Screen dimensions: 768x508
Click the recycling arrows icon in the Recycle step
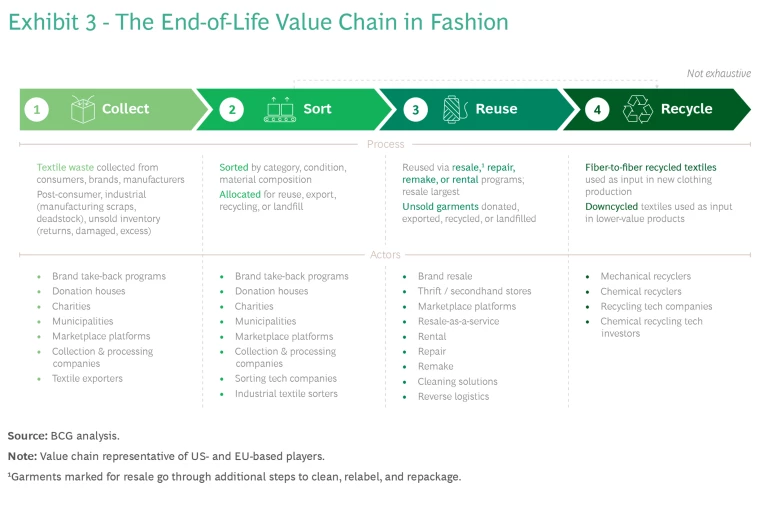click(638, 109)
